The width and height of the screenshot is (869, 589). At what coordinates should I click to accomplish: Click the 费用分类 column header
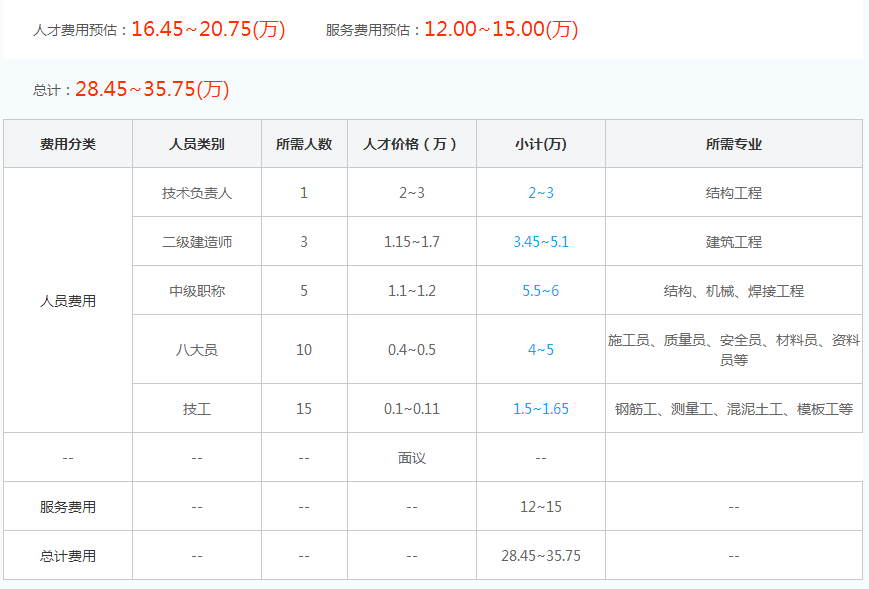click(68, 144)
